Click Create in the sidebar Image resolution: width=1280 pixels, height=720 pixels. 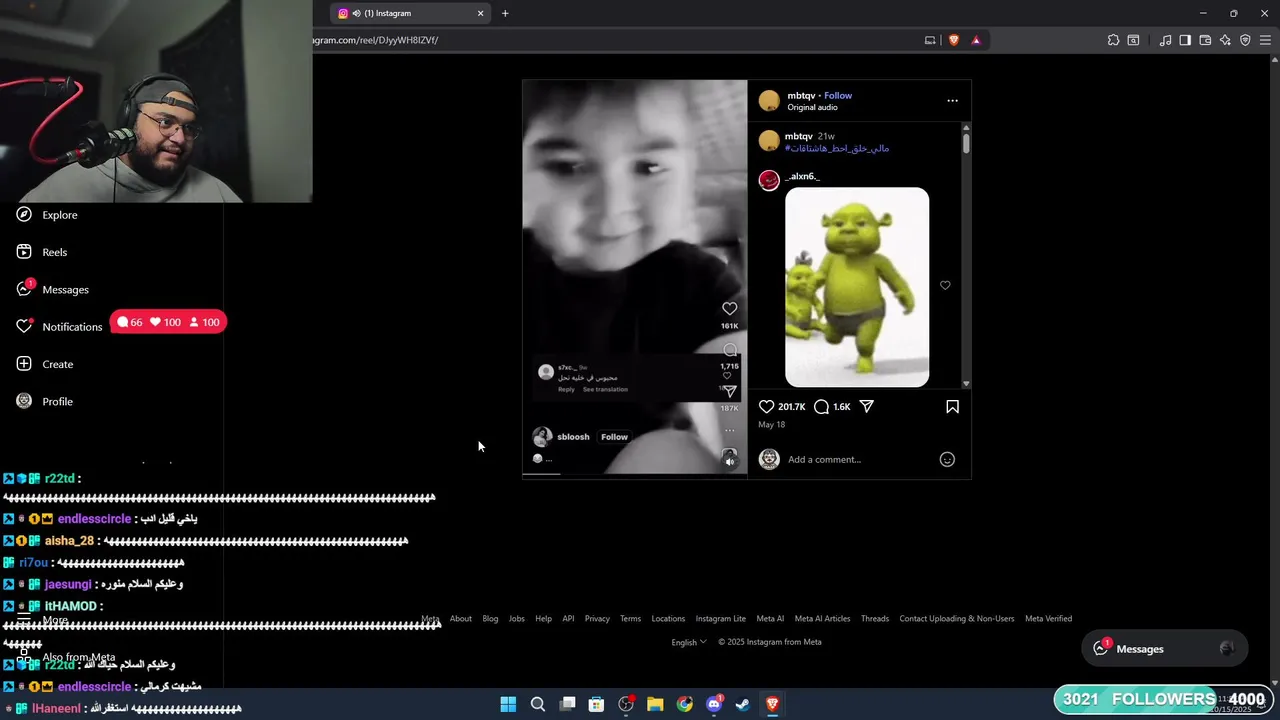click(45, 364)
